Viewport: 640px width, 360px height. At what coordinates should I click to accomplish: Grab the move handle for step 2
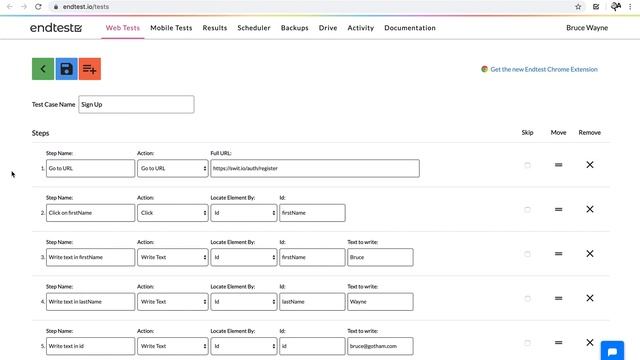(x=558, y=209)
